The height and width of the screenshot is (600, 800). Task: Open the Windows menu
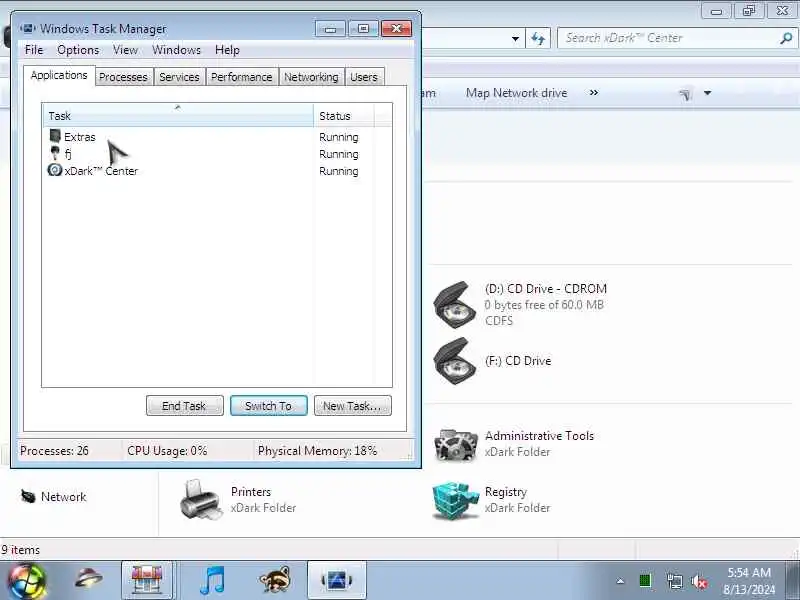click(176, 50)
